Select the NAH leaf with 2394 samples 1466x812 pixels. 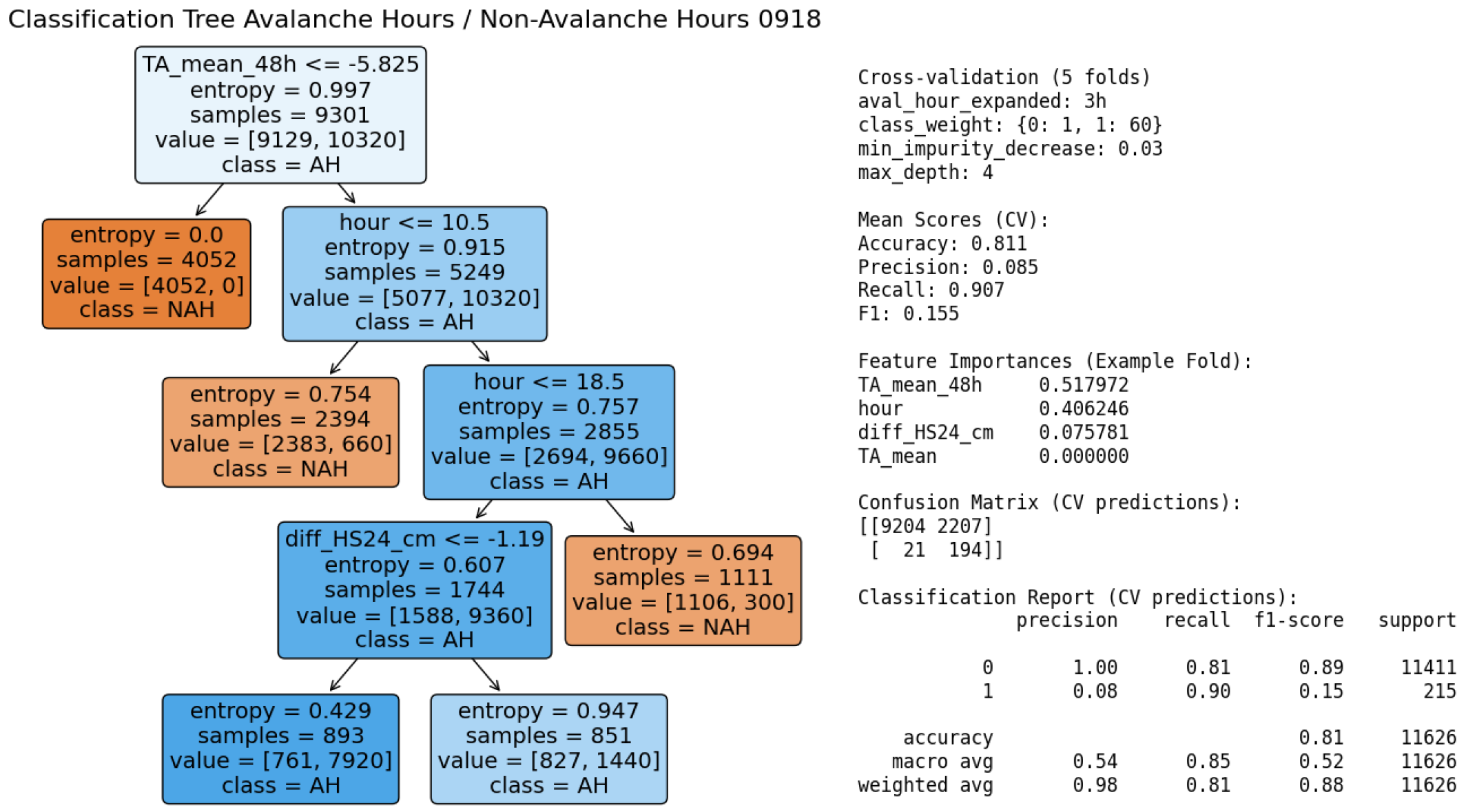280,432
